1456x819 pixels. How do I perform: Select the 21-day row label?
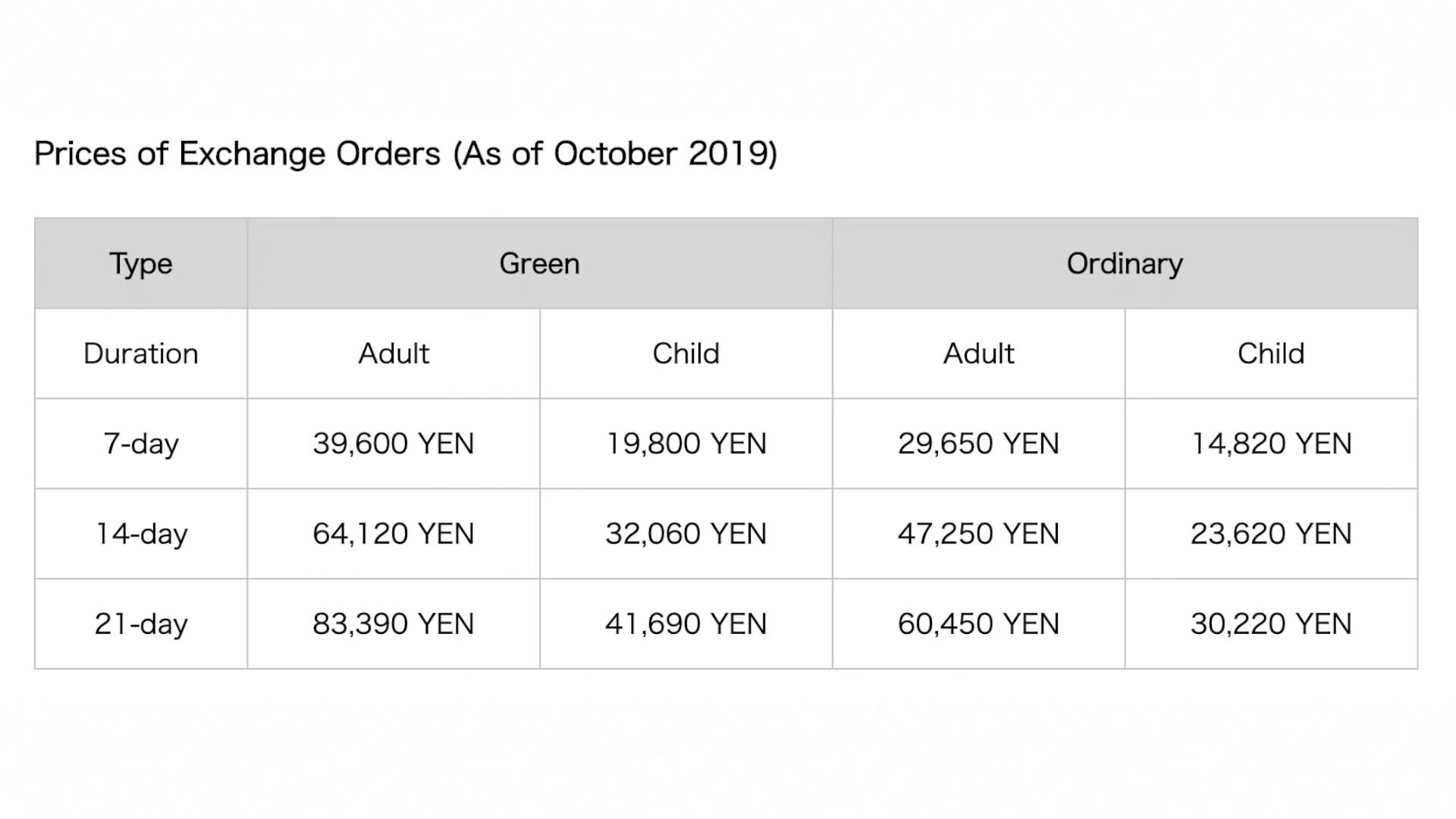(x=141, y=624)
